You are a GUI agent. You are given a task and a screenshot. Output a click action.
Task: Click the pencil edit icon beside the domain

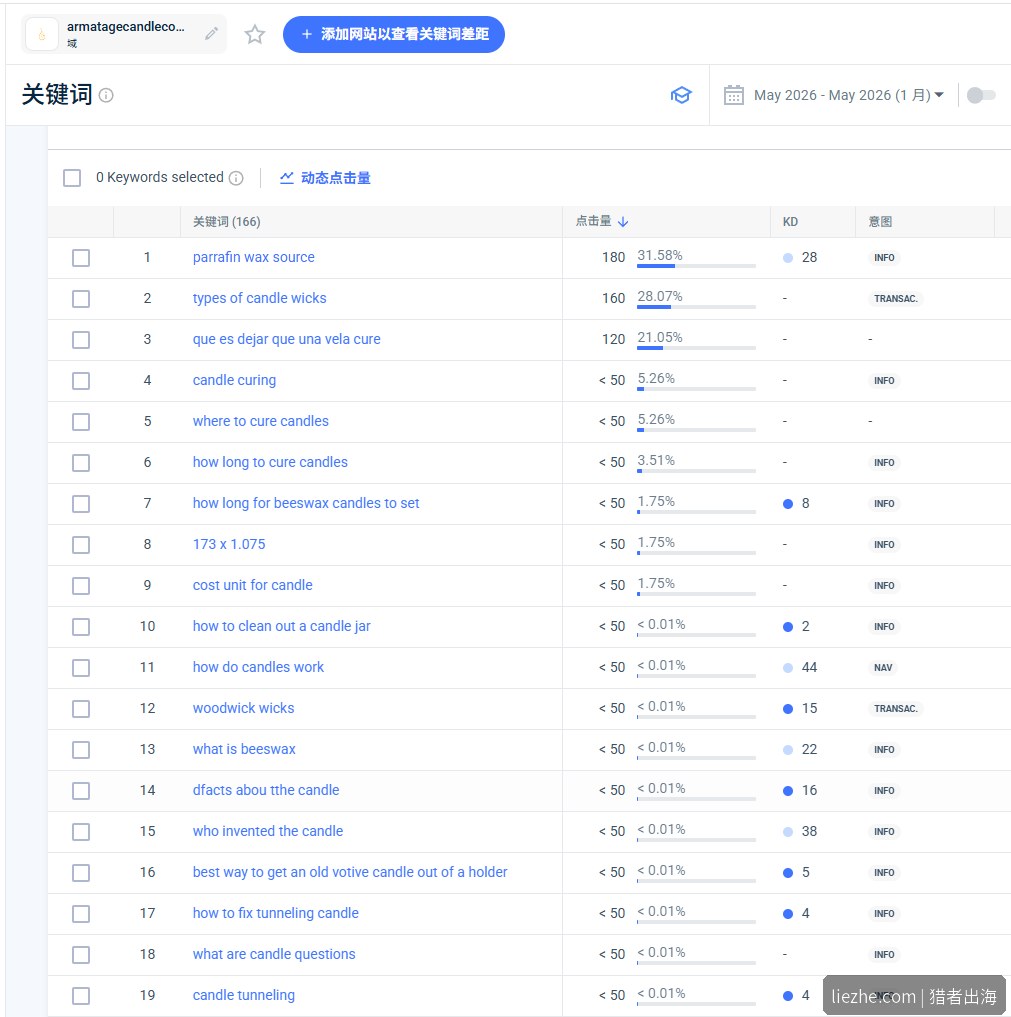pyautogui.click(x=211, y=34)
